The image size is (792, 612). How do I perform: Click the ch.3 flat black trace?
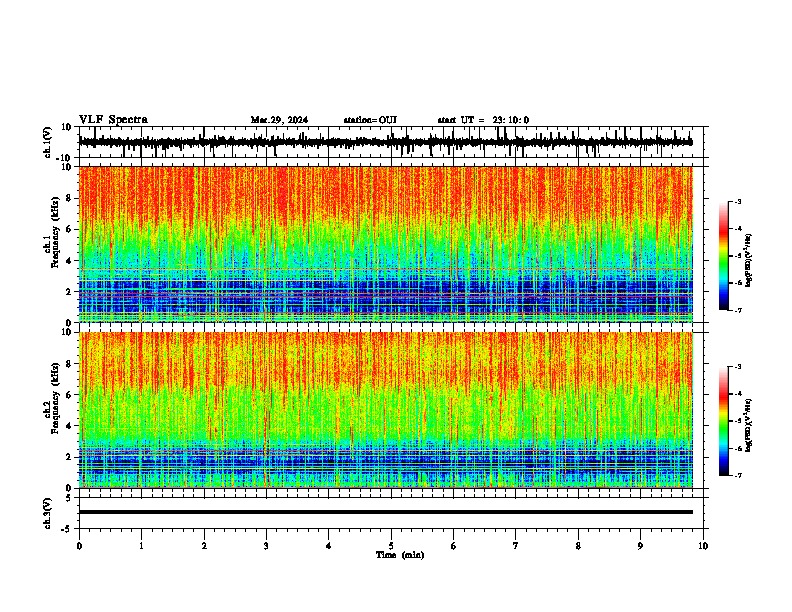point(385,512)
